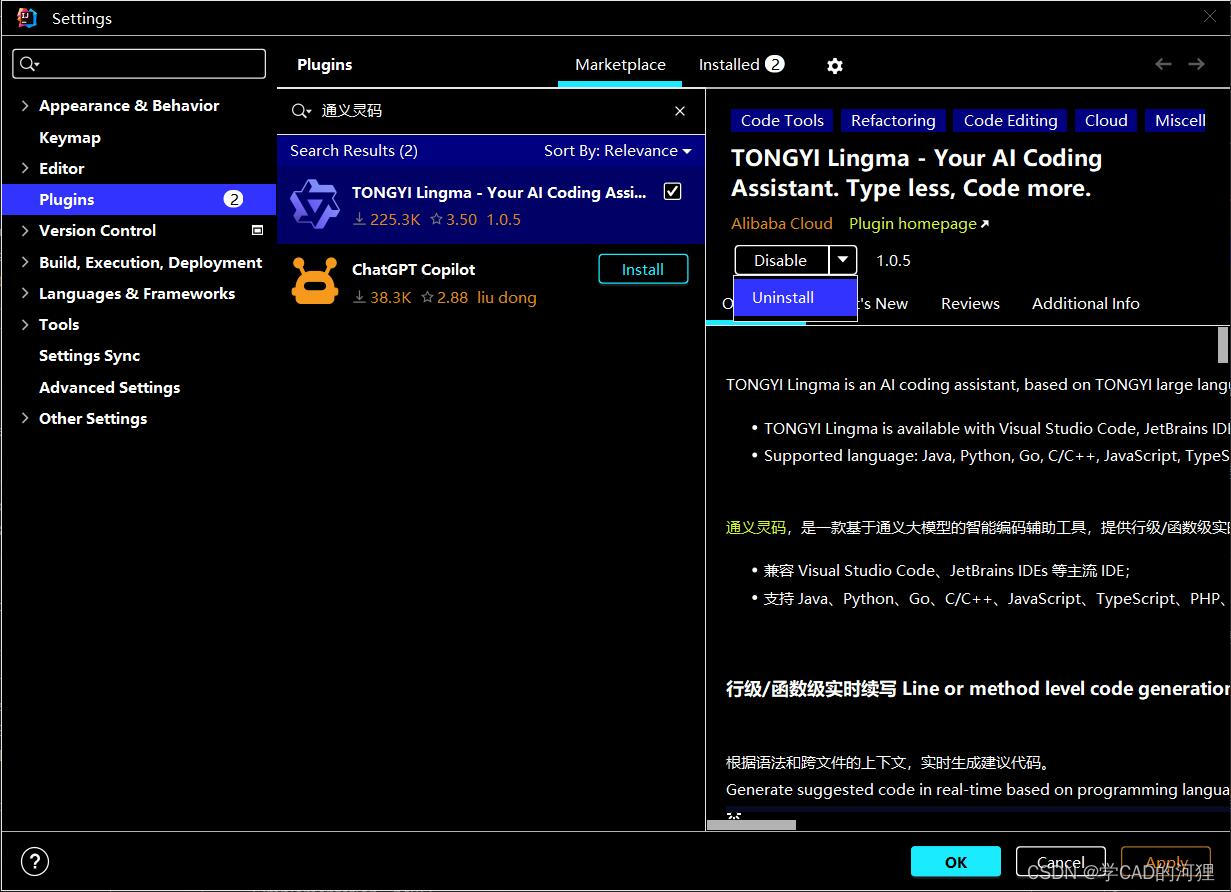Click the Disable plugin button
This screenshot has width=1231, height=892.
[782, 260]
